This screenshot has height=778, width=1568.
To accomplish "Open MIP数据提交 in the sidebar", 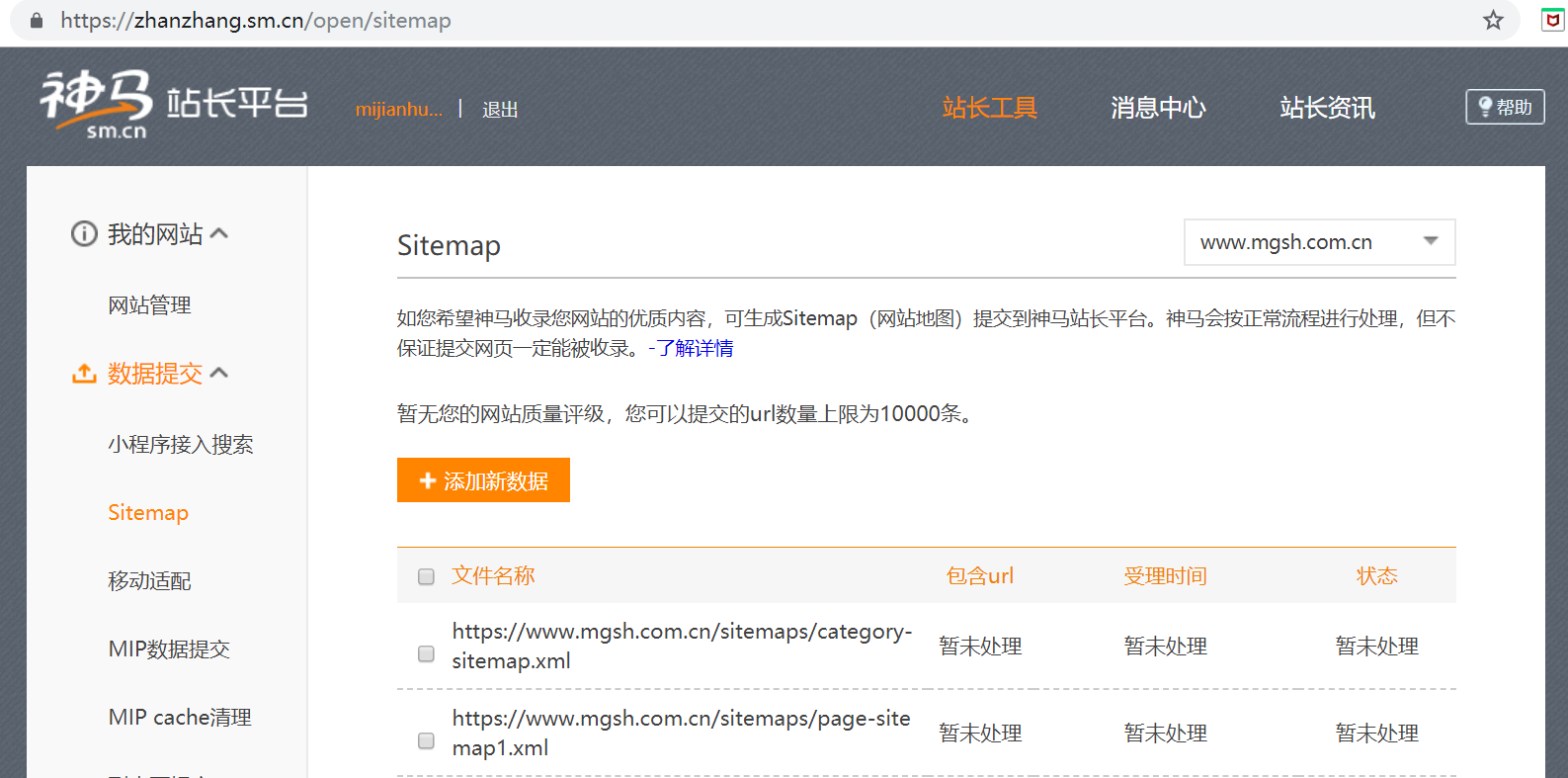I will click(169, 649).
